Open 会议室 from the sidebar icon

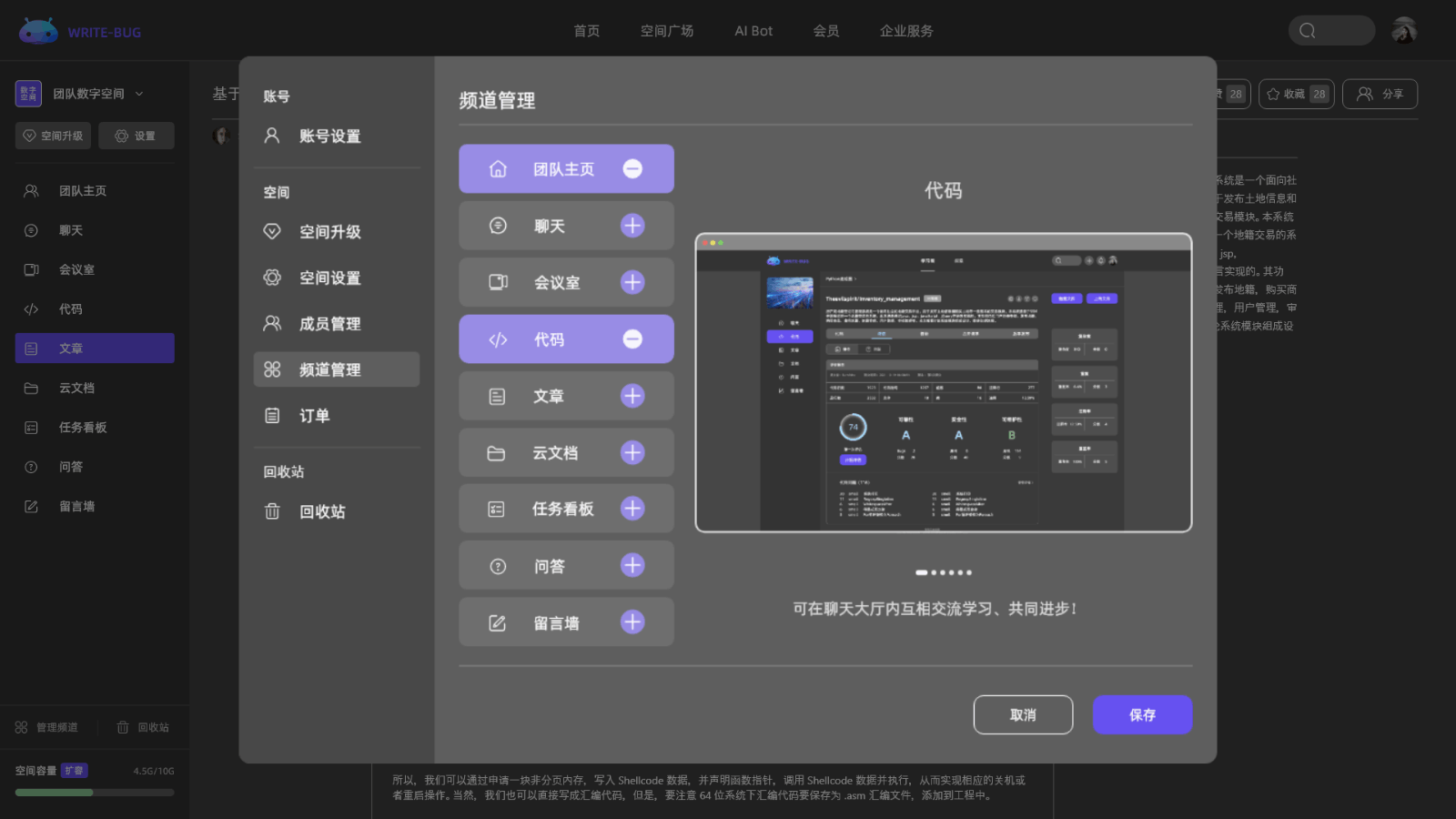[30, 269]
